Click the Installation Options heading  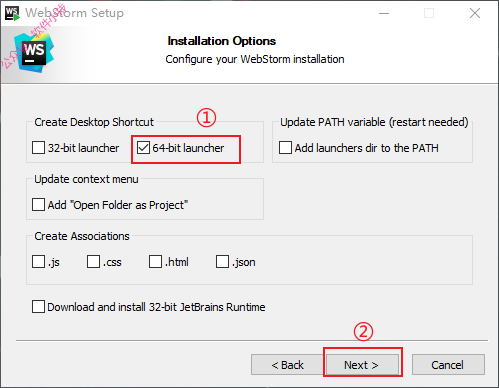(x=222, y=41)
